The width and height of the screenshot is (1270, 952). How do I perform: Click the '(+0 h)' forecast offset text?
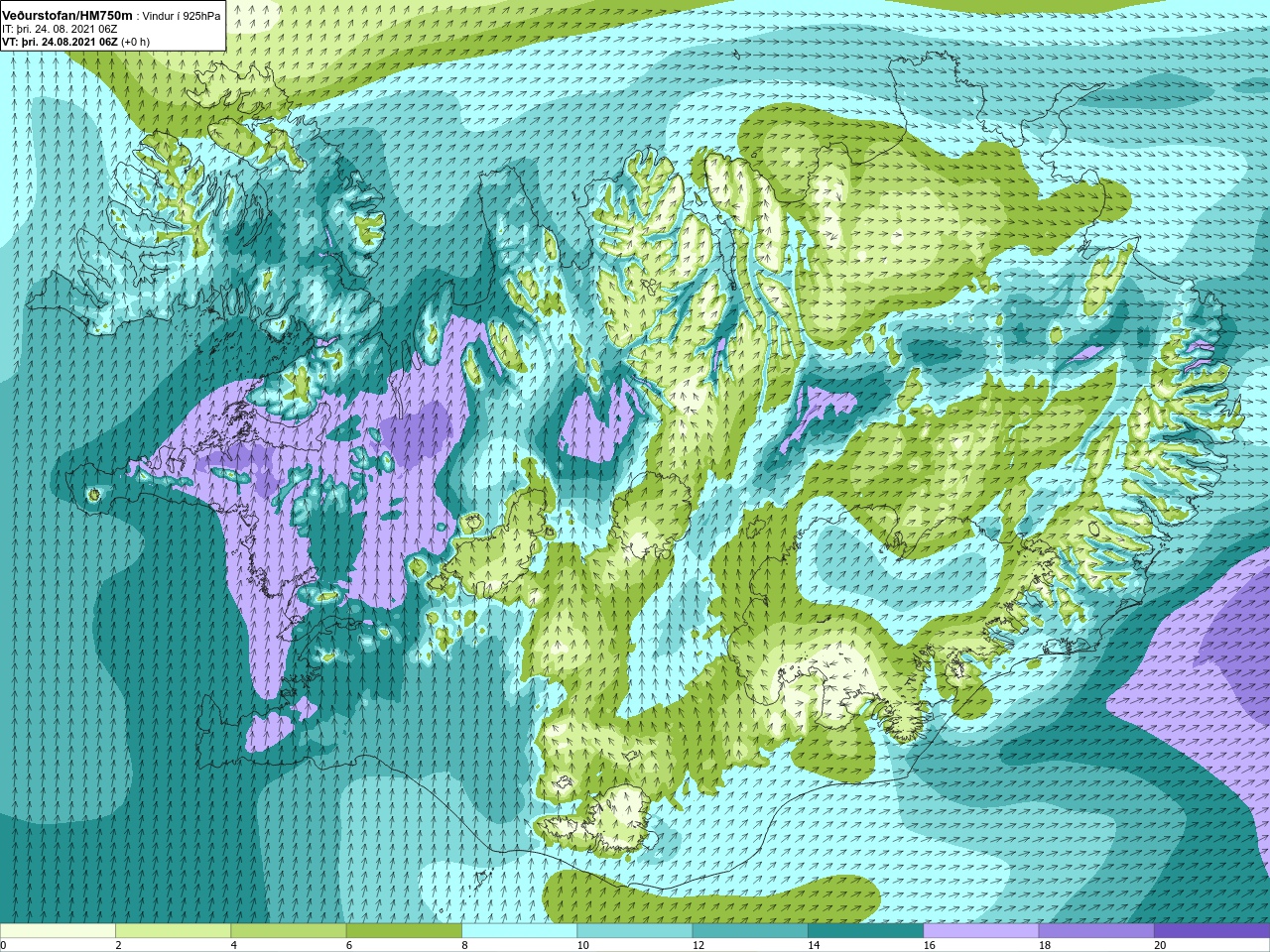[136, 42]
